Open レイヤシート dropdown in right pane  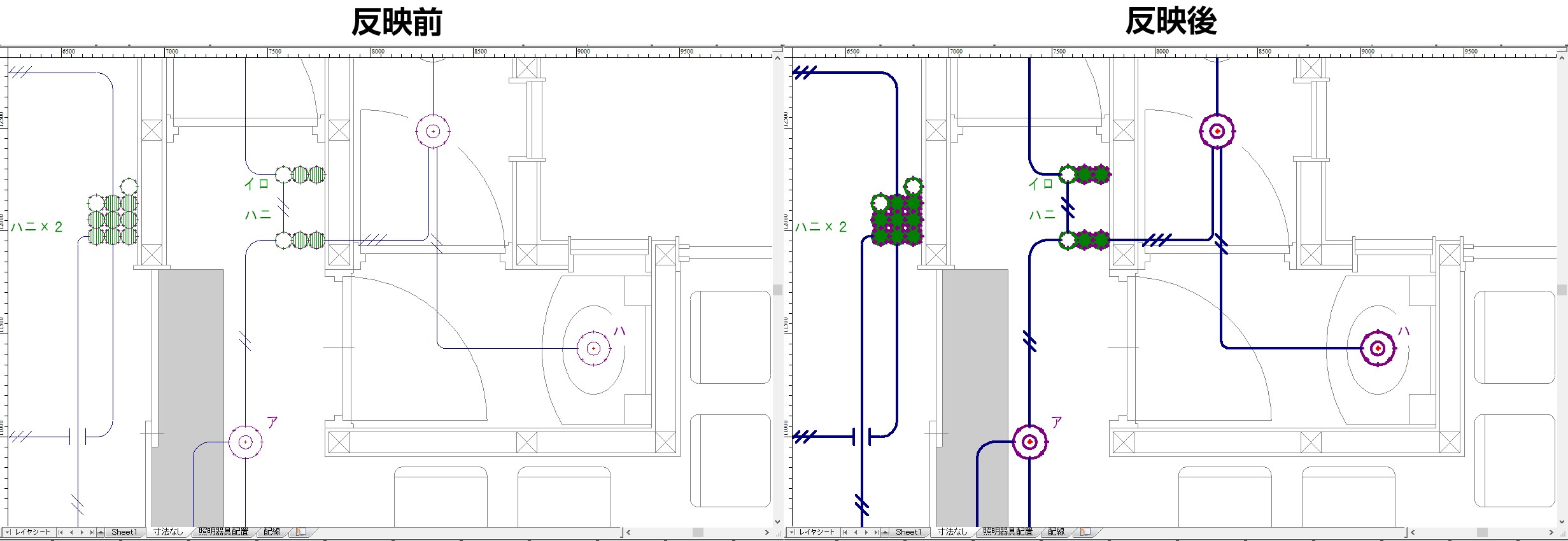(x=792, y=532)
